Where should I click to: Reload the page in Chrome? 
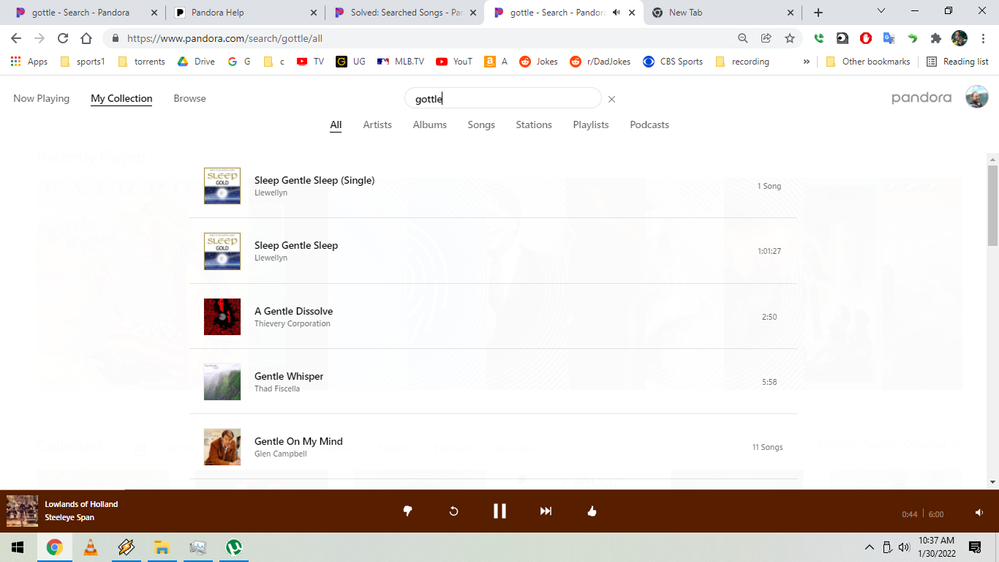pyautogui.click(x=63, y=38)
